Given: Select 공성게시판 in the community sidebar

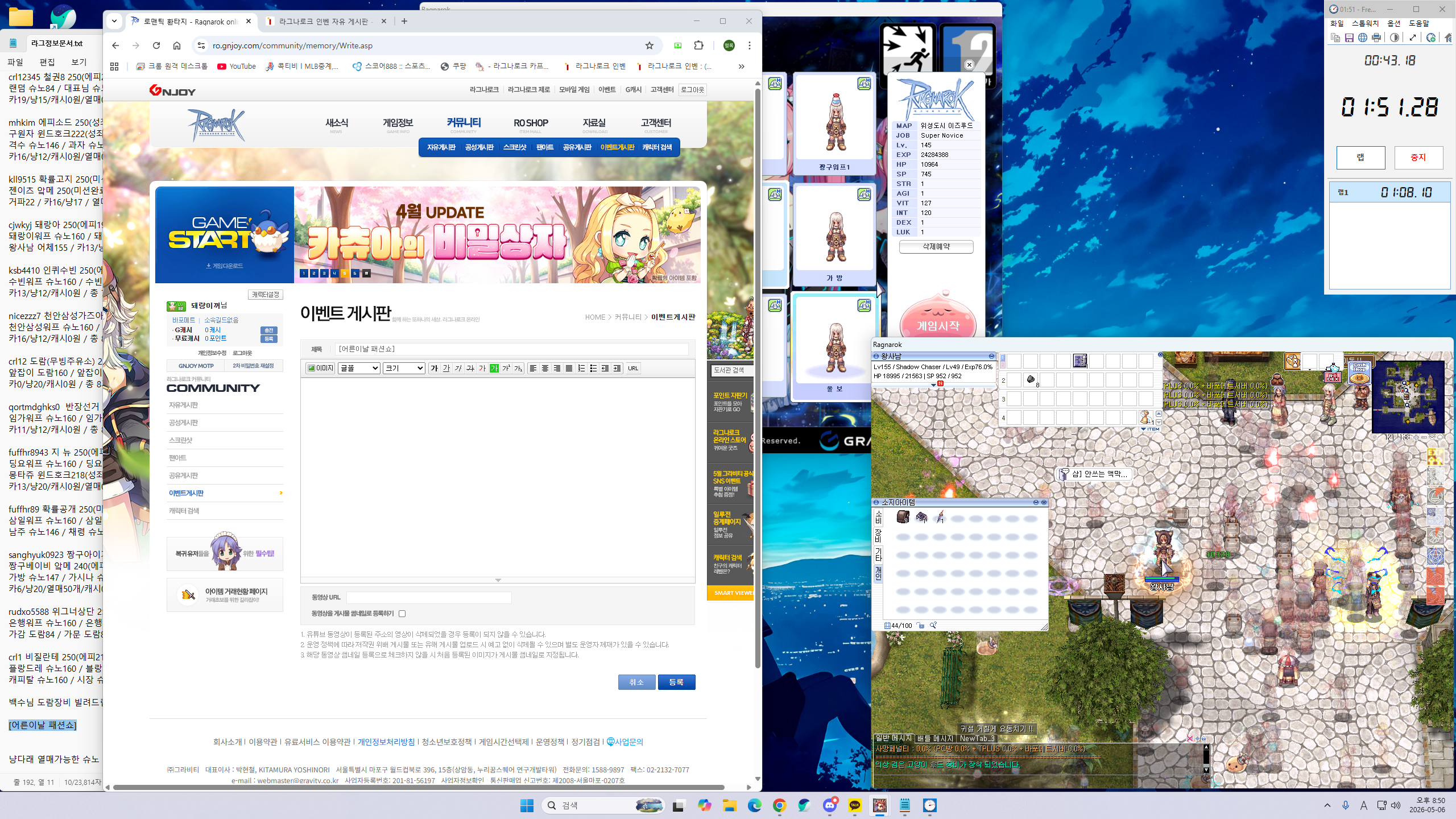Looking at the screenshot, I should point(183,423).
